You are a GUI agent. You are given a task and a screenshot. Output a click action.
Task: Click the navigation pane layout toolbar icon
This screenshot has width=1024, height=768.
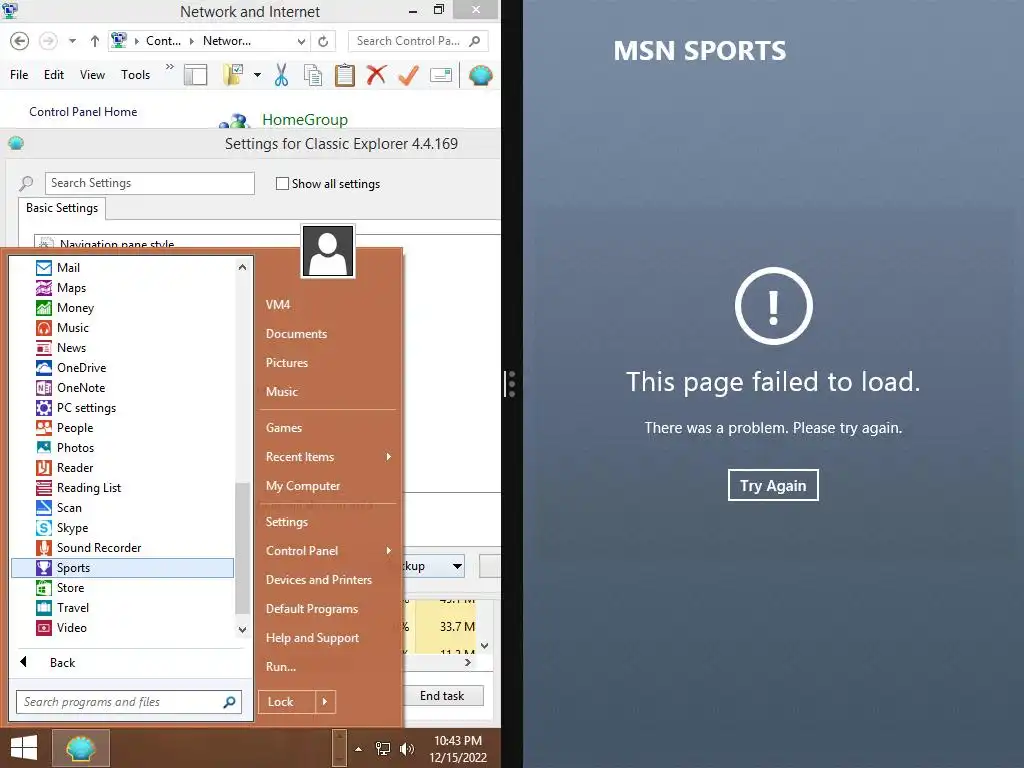click(195, 75)
